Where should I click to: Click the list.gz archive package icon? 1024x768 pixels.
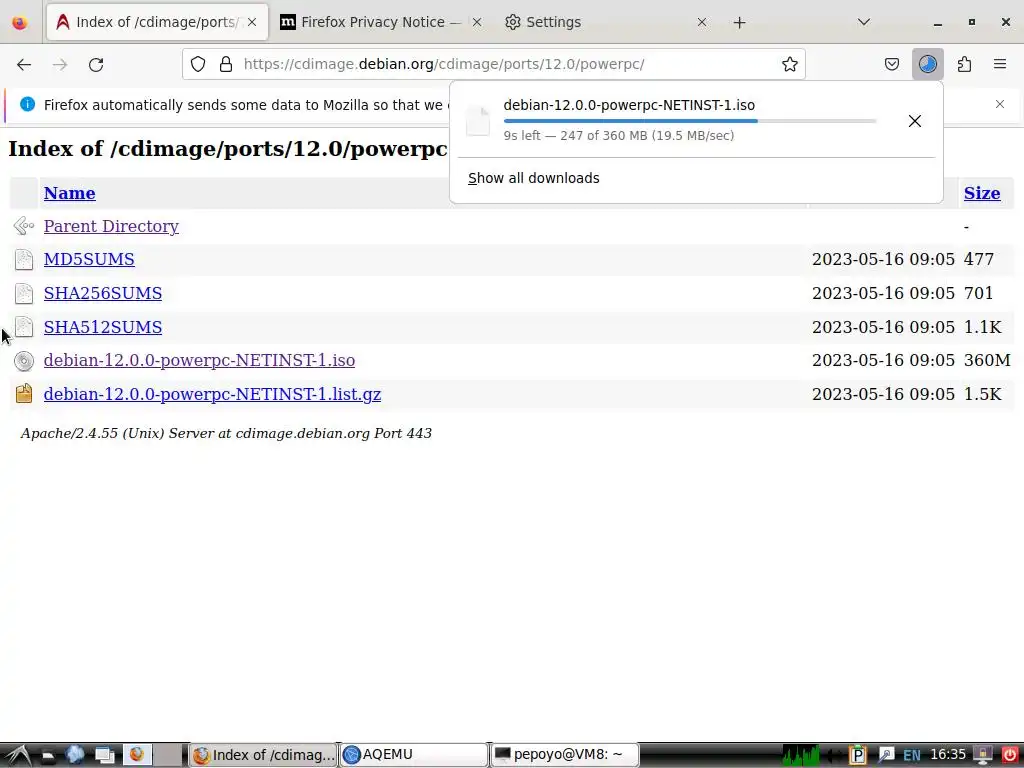tap(24, 394)
